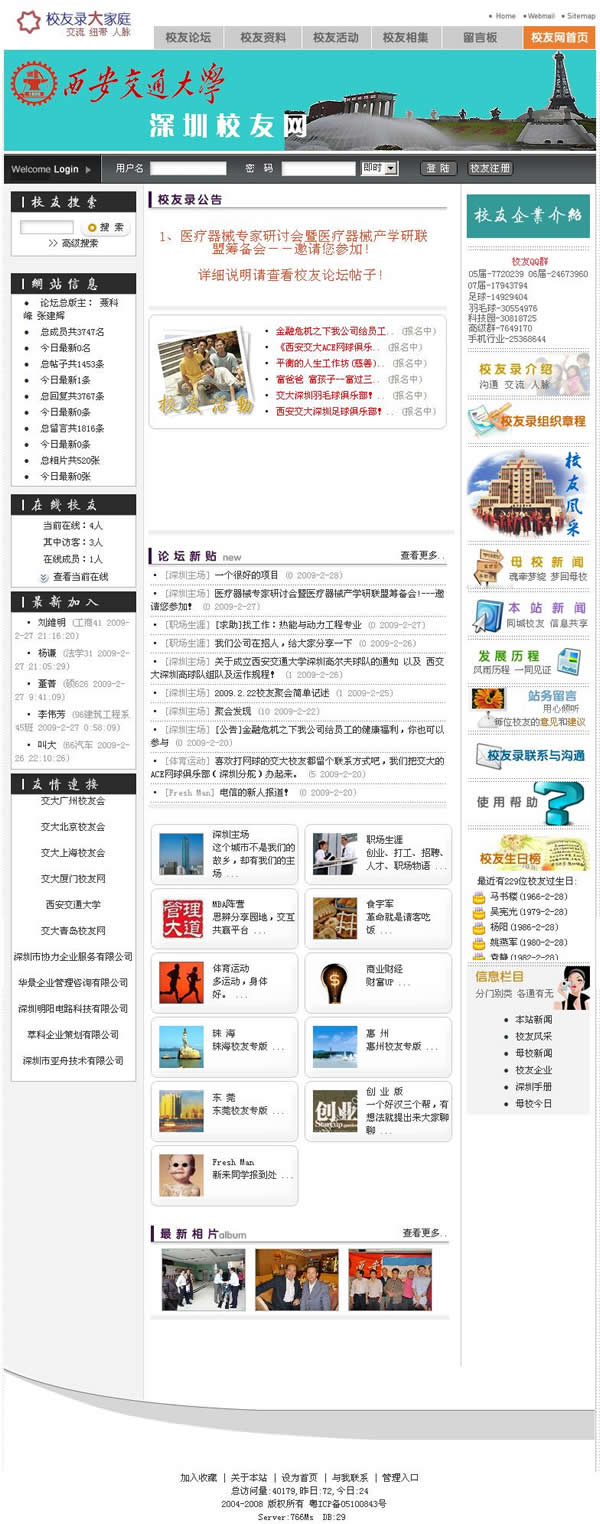Open new member 刘维明 profile

pos(52,623)
